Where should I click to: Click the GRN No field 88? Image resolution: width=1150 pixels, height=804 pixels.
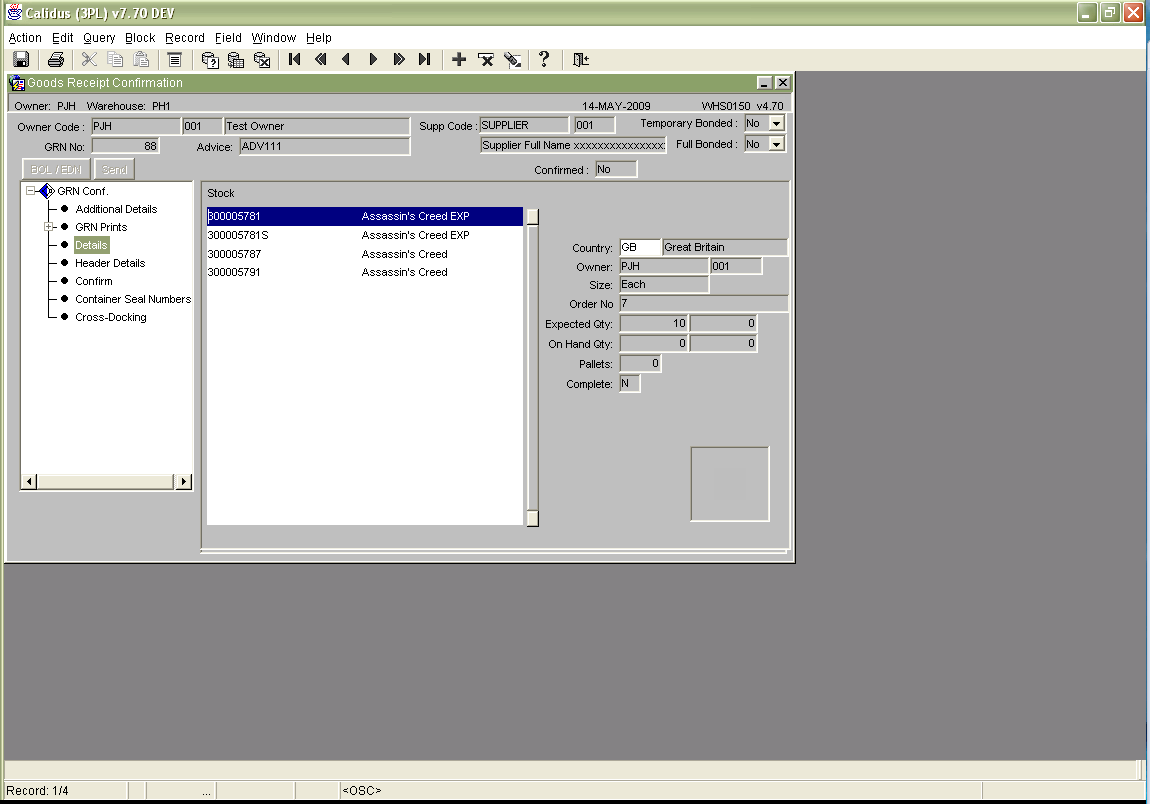coord(125,146)
